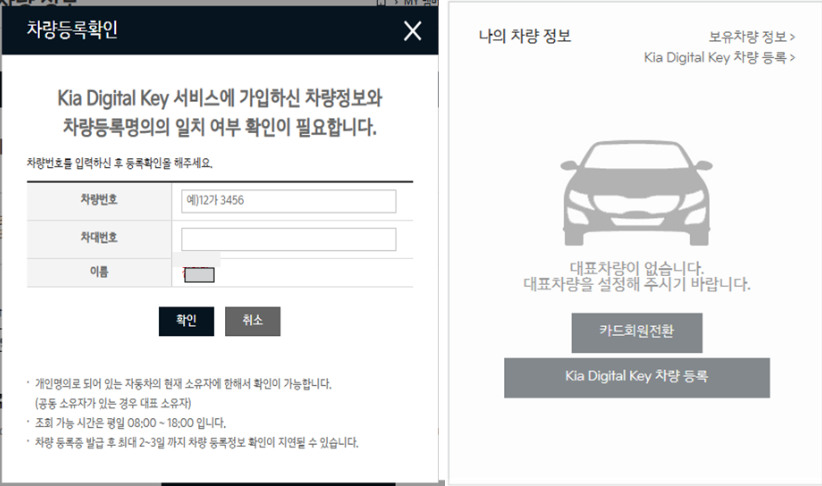
Task: Click the 차량번호 input field
Action: (288, 201)
